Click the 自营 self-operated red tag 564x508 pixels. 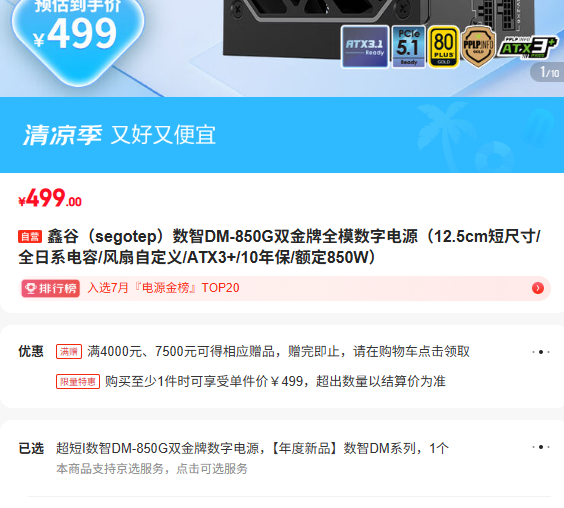pos(30,237)
